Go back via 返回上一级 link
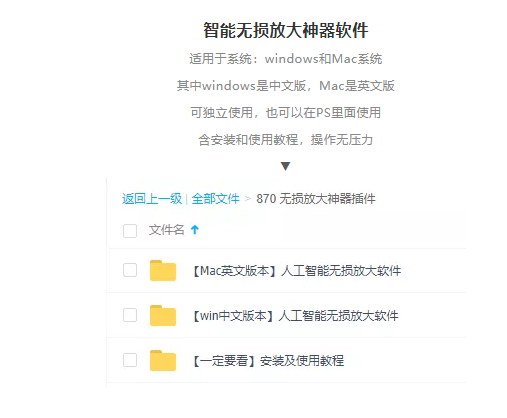 (x=152, y=199)
